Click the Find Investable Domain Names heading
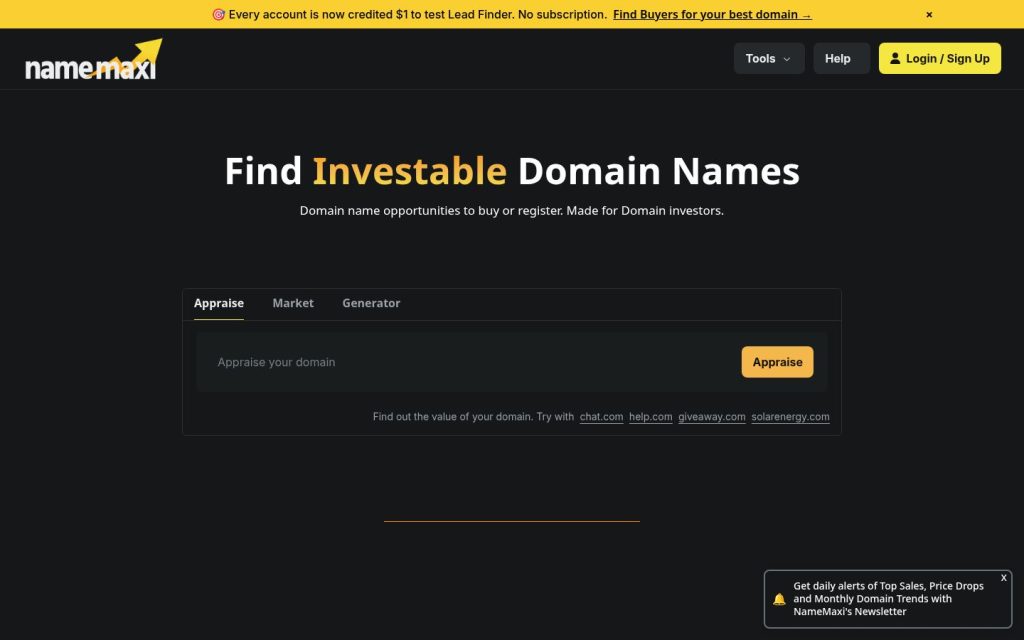The width and height of the screenshot is (1024, 640). [512, 171]
